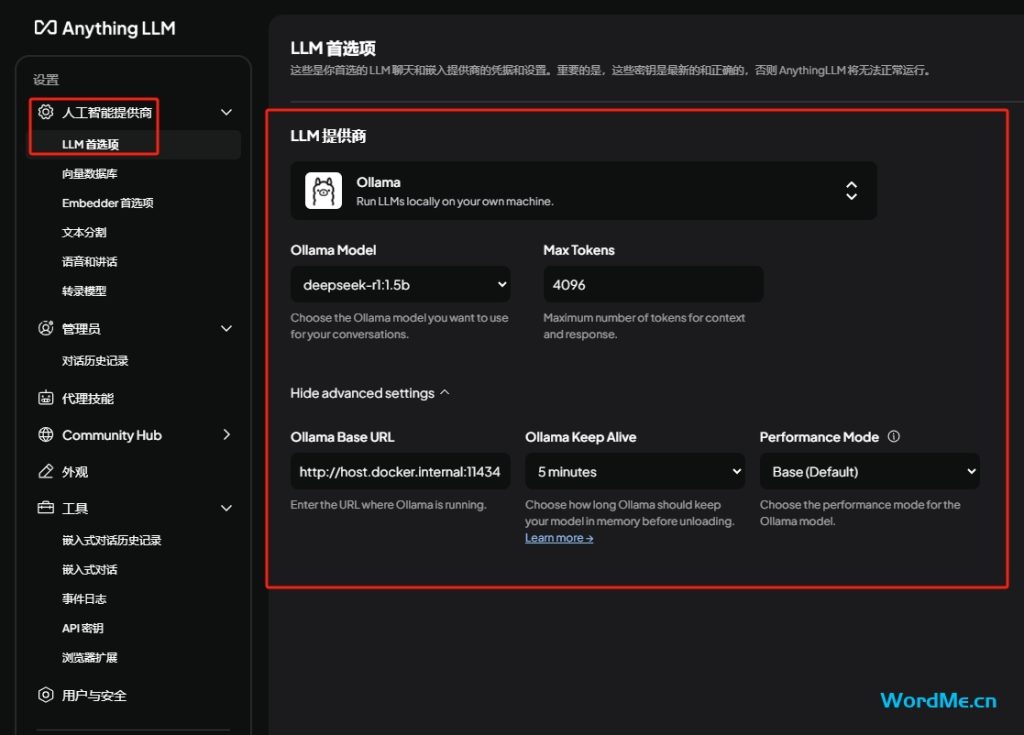Click the 代理技能 robot icon
1024x735 pixels.
(45, 398)
